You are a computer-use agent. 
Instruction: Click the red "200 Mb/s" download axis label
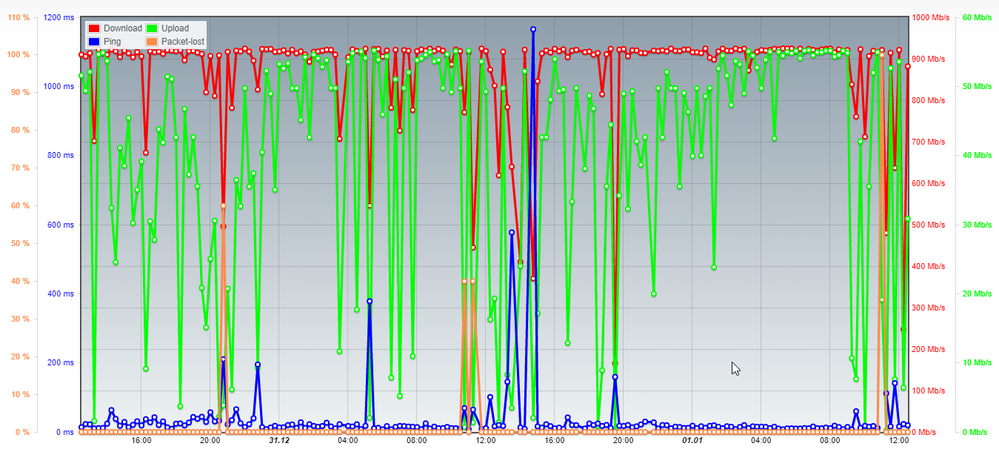929,349
